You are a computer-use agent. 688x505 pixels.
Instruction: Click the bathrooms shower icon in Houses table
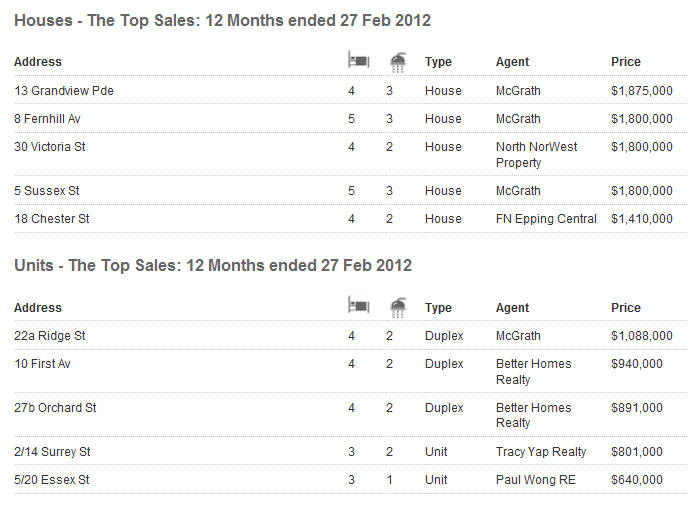point(397,62)
